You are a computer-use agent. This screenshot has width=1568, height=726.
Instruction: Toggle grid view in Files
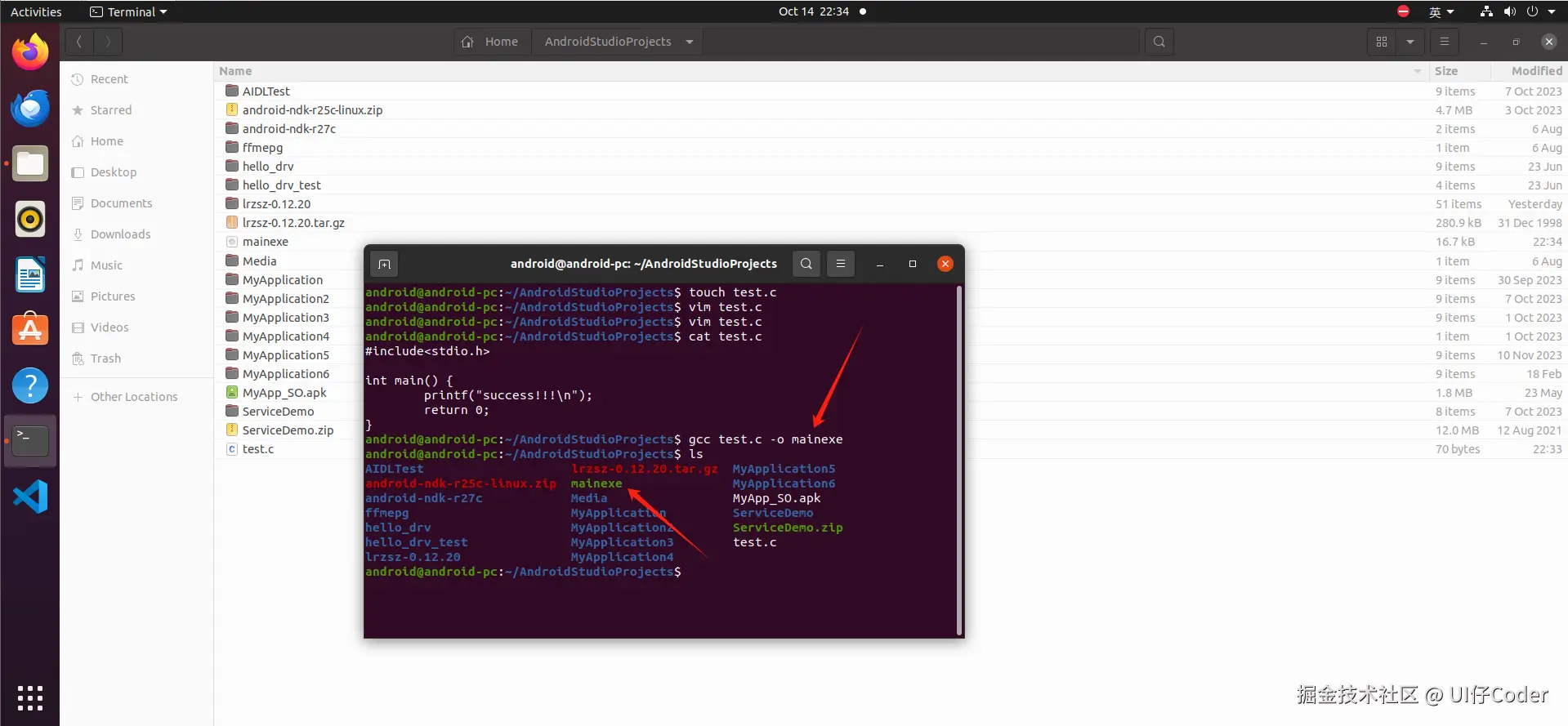pos(1382,42)
